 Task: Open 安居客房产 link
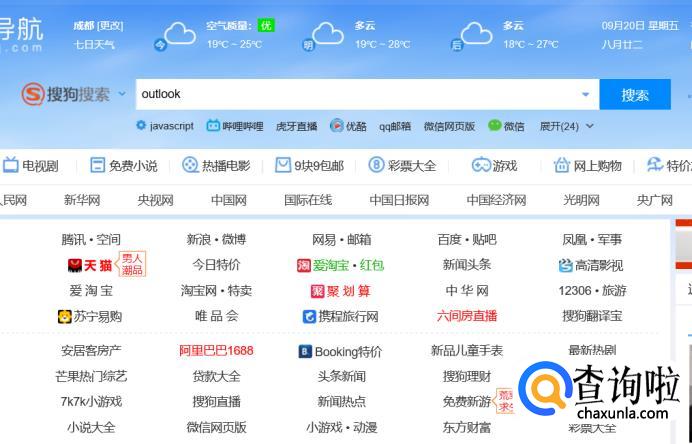[91, 351]
